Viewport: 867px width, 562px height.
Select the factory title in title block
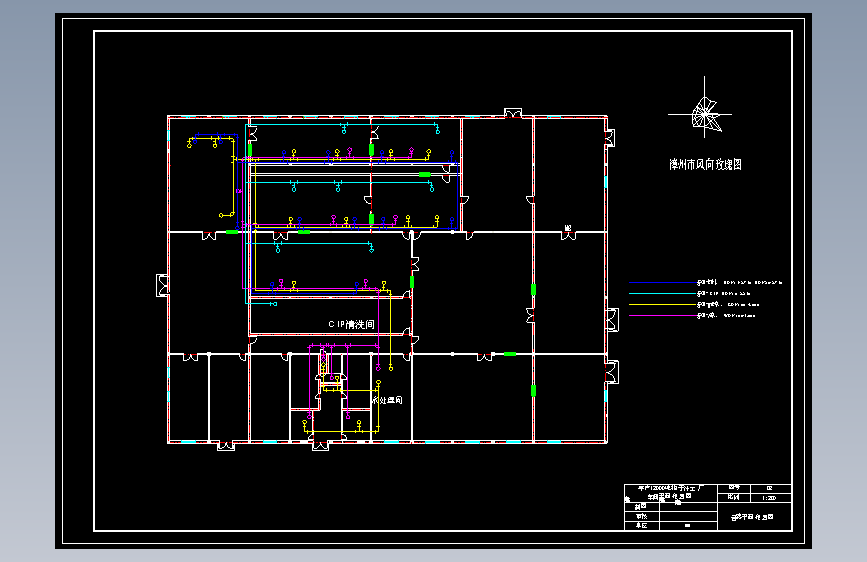click(670, 492)
